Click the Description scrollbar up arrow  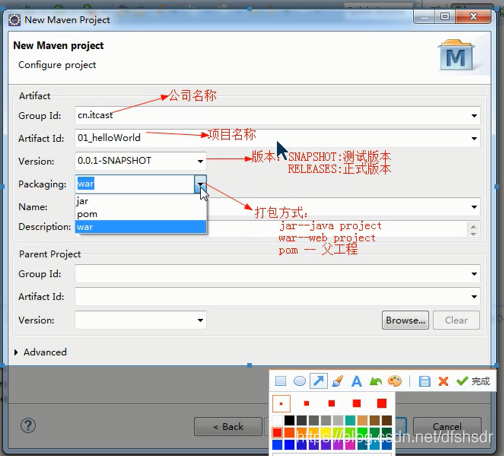[473, 226]
